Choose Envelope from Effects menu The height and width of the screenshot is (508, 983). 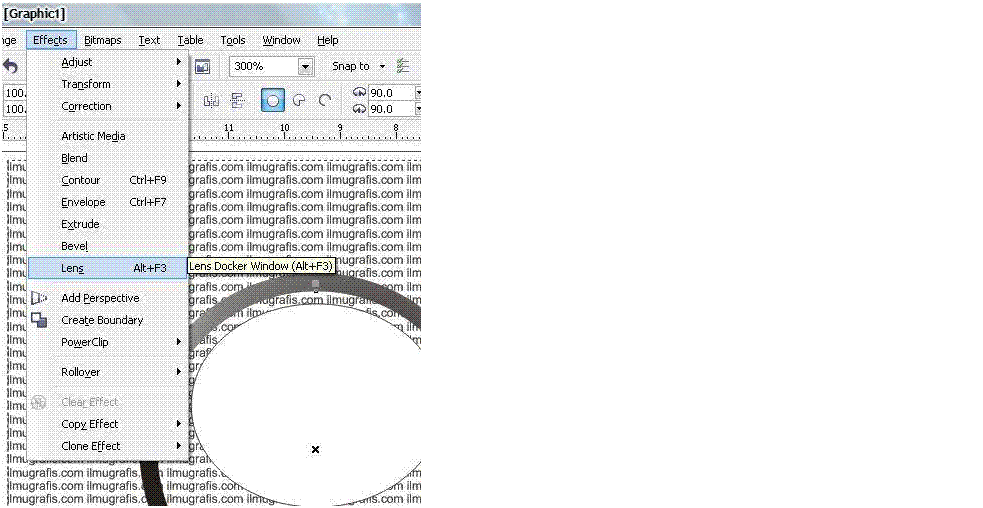tap(107, 202)
